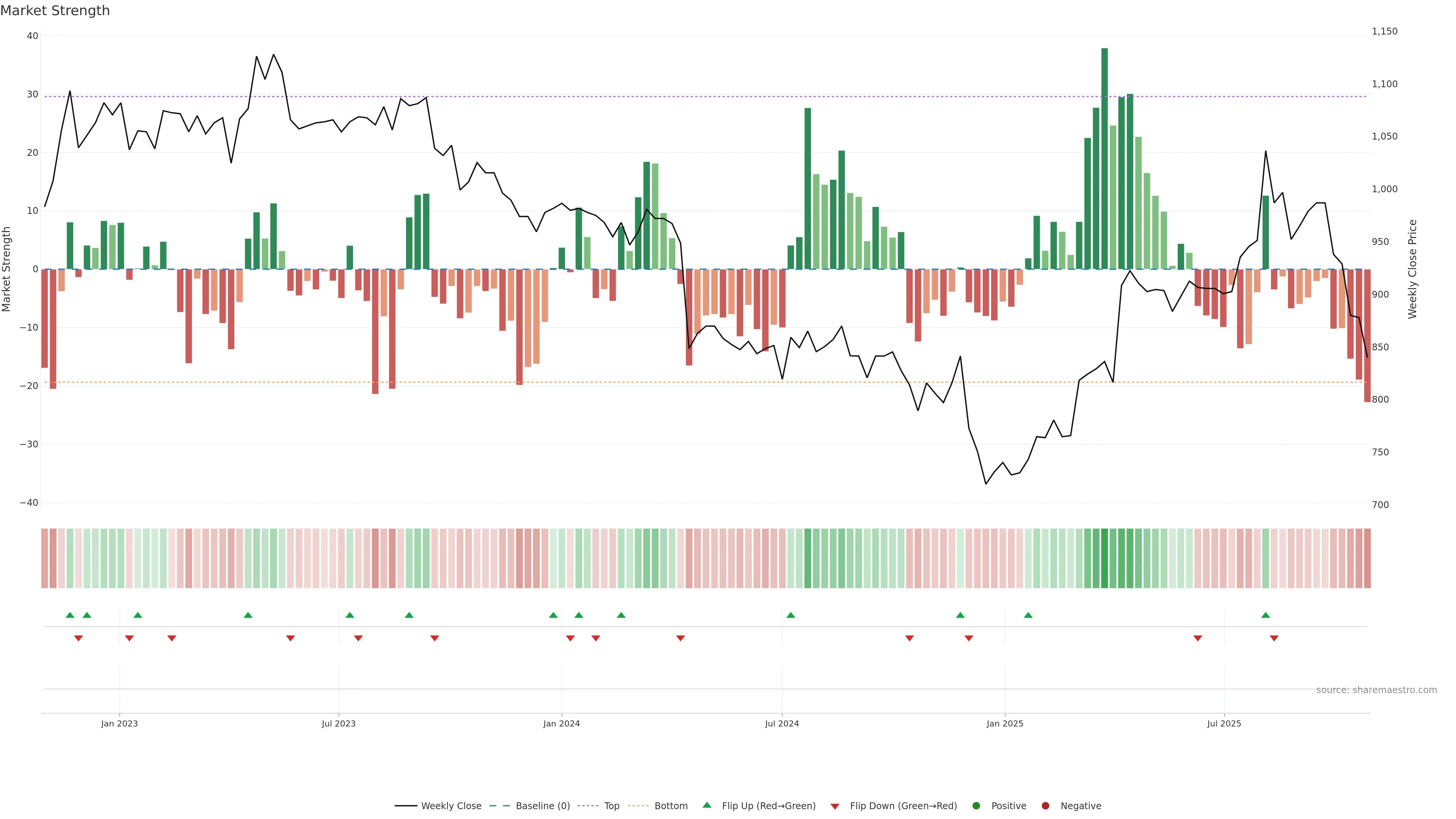Screen dimensions: 1456x819
Task: Click the Jan 2024 x-axis label
Action: point(561,723)
